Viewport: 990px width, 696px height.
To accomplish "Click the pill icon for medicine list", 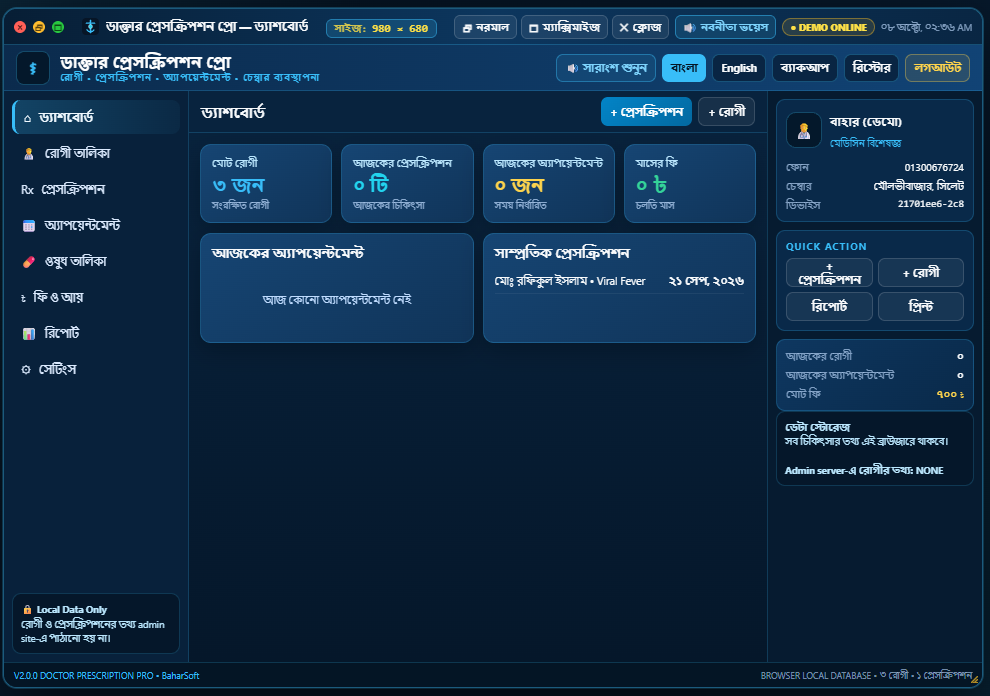I will point(28,261).
